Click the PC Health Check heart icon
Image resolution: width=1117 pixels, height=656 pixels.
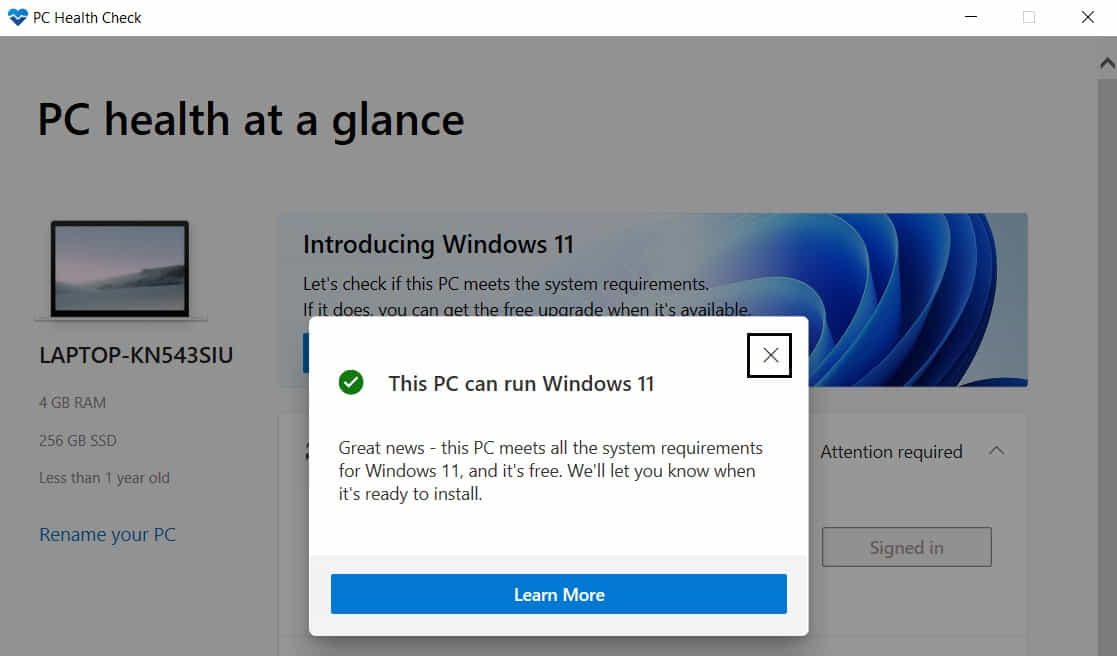(17, 17)
